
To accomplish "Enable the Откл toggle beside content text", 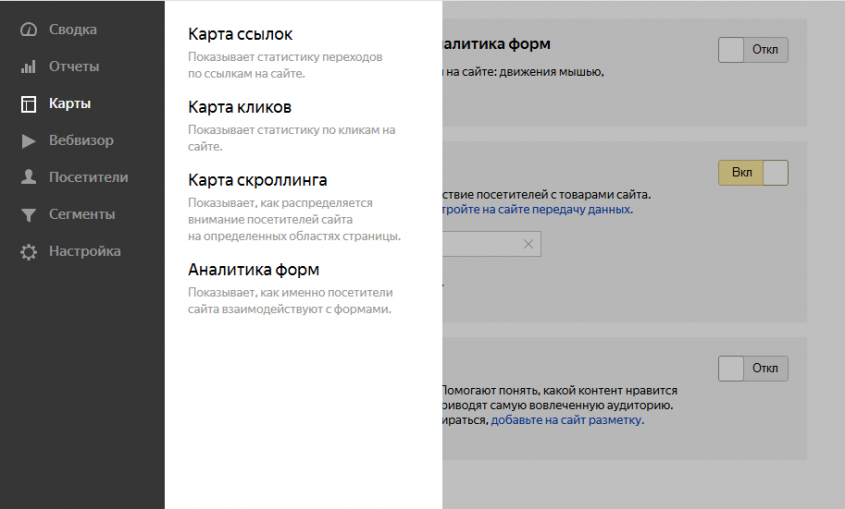I will click(x=753, y=368).
